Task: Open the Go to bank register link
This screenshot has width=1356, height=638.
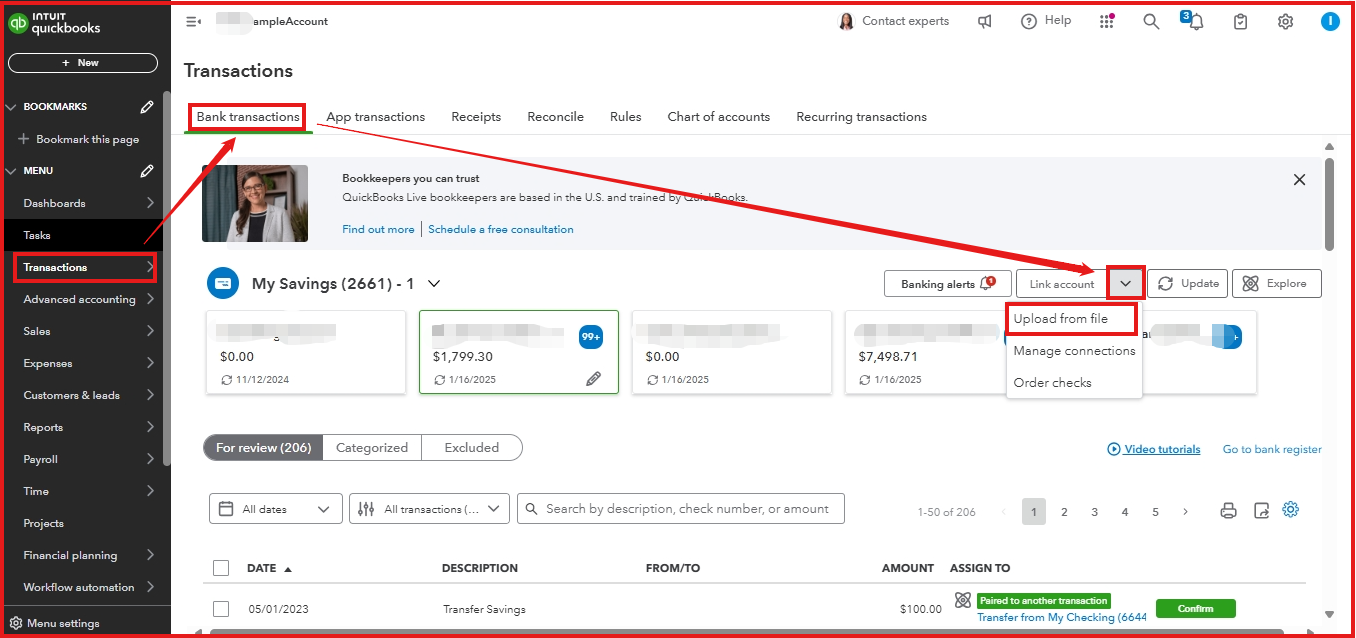Action: click(1272, 450)
